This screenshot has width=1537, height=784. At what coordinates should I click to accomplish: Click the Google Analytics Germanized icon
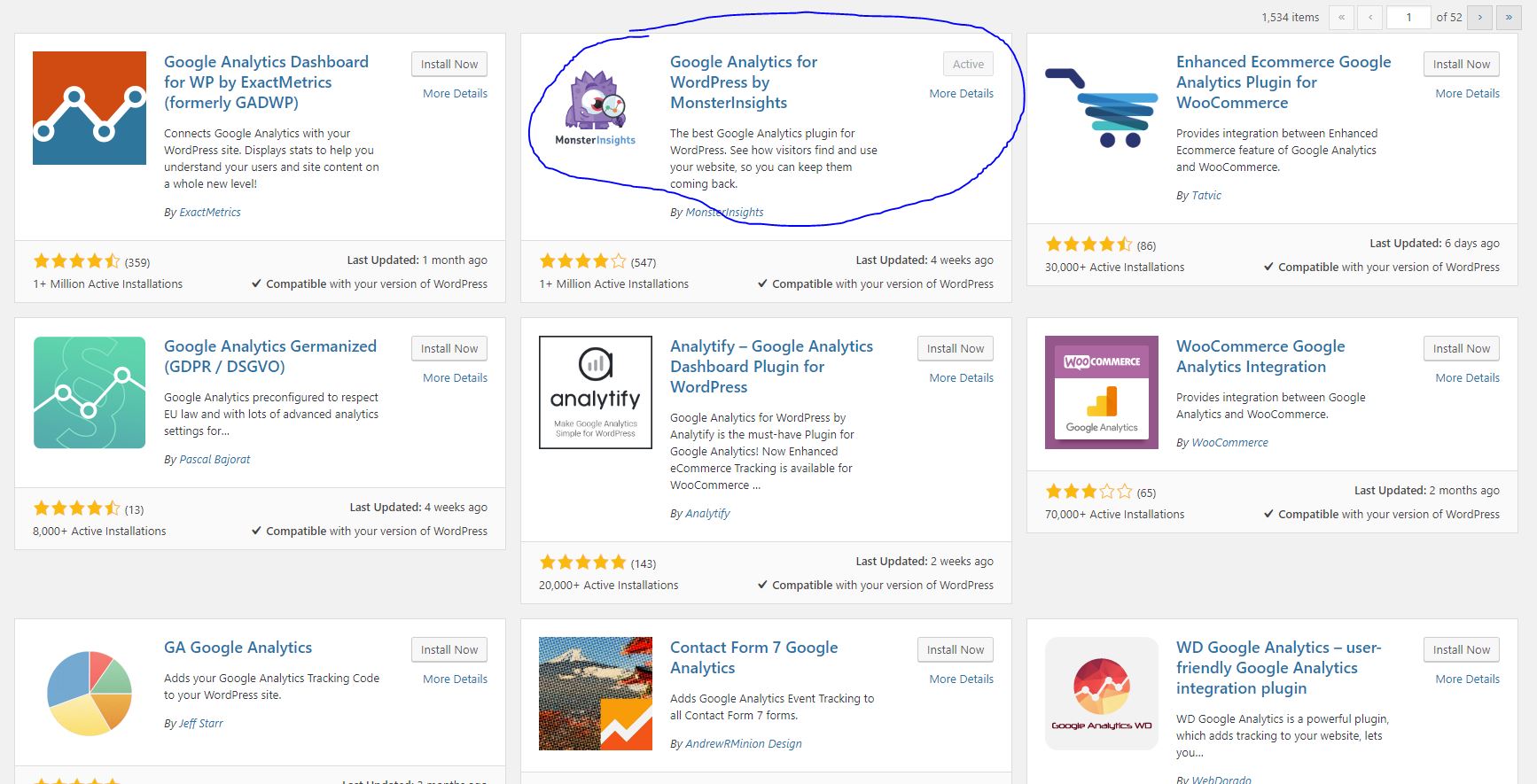90,392
